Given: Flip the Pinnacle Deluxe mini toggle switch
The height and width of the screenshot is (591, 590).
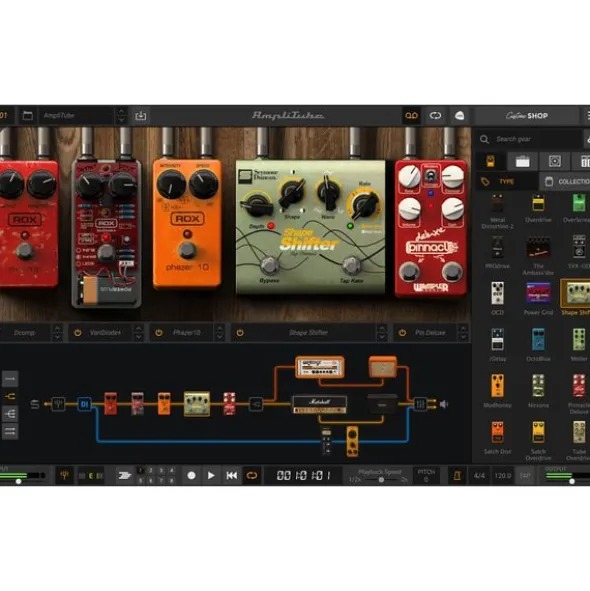Looking at the screenshot, I should tap(431, 176).
